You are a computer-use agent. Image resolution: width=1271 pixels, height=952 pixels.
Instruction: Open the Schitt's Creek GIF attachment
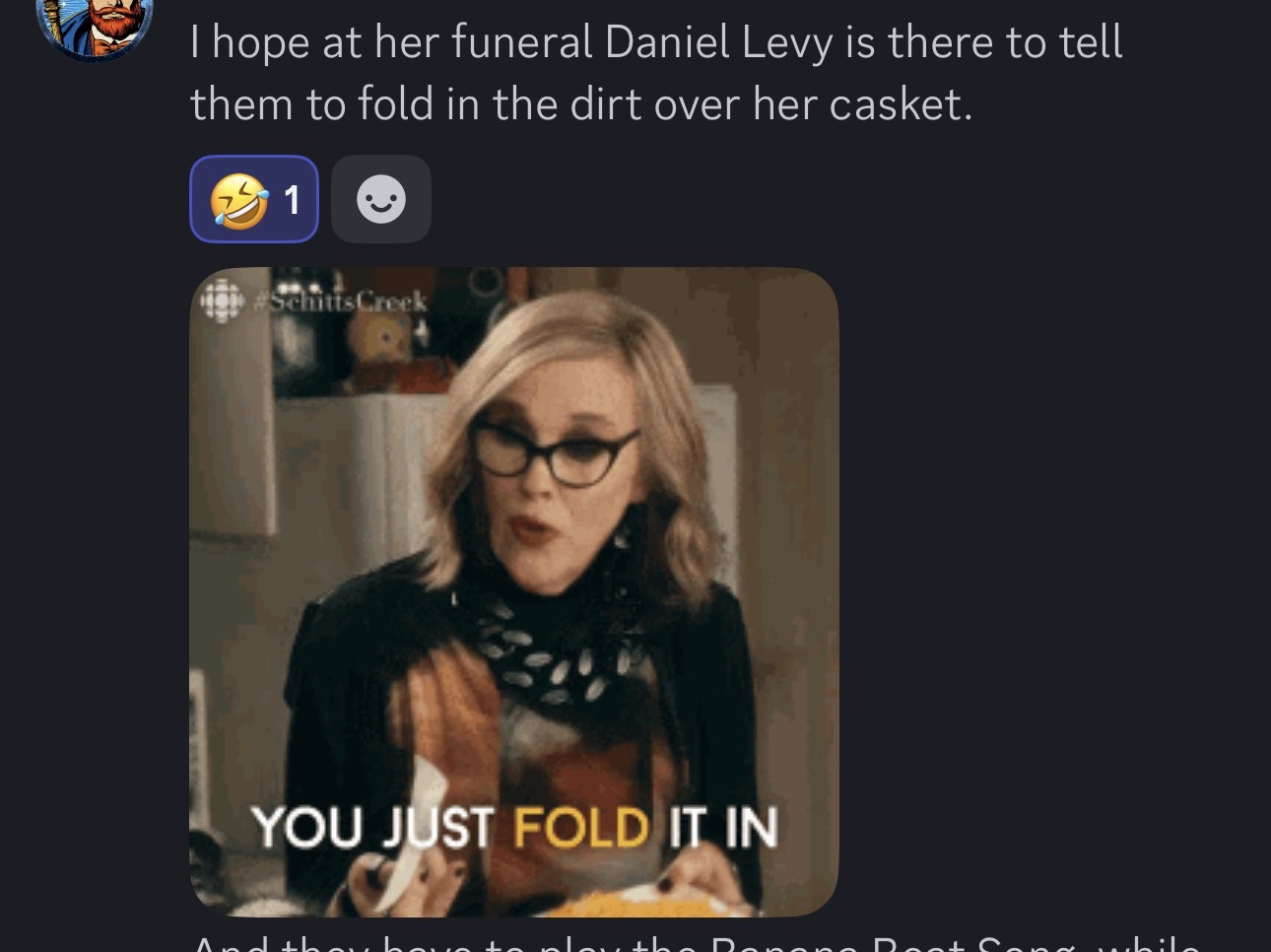513,591
